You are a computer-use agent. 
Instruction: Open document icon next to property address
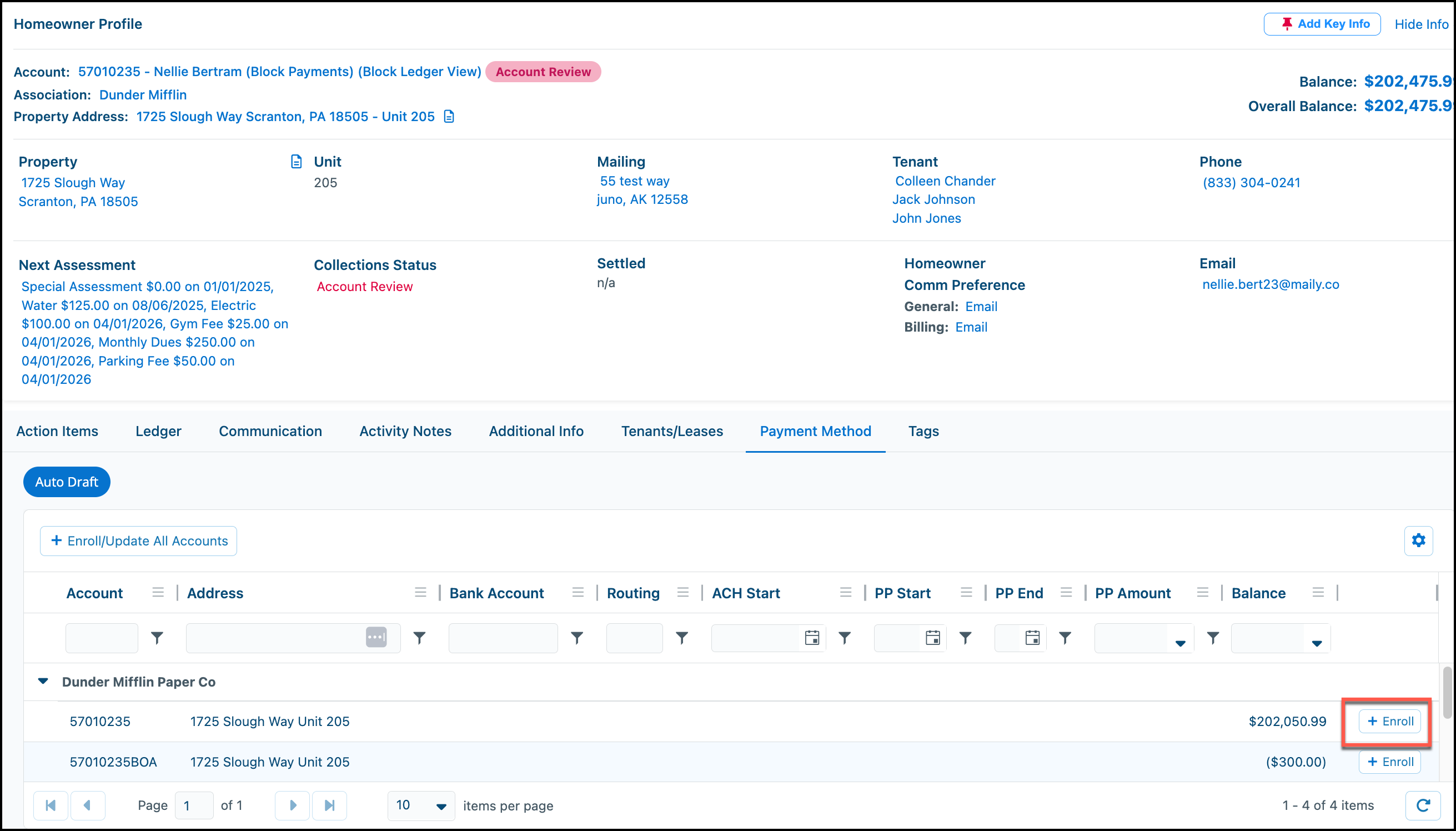click(449, 117)
